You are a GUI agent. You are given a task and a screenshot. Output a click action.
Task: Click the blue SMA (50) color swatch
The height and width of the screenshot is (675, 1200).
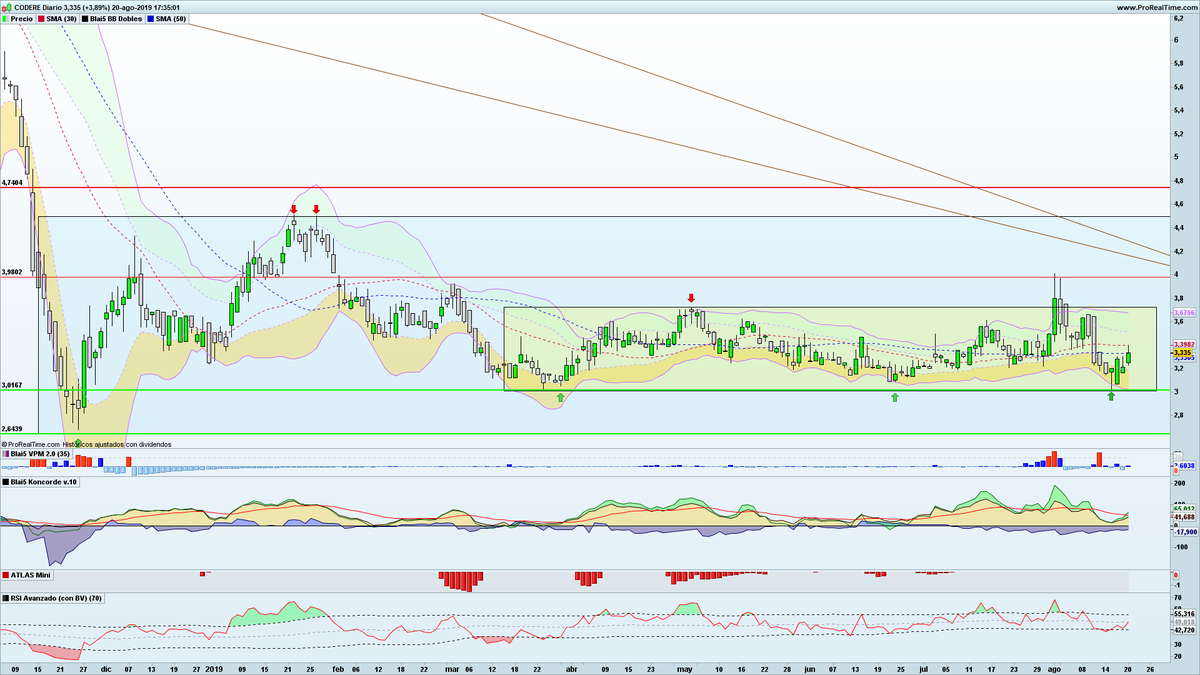[153, 19]
